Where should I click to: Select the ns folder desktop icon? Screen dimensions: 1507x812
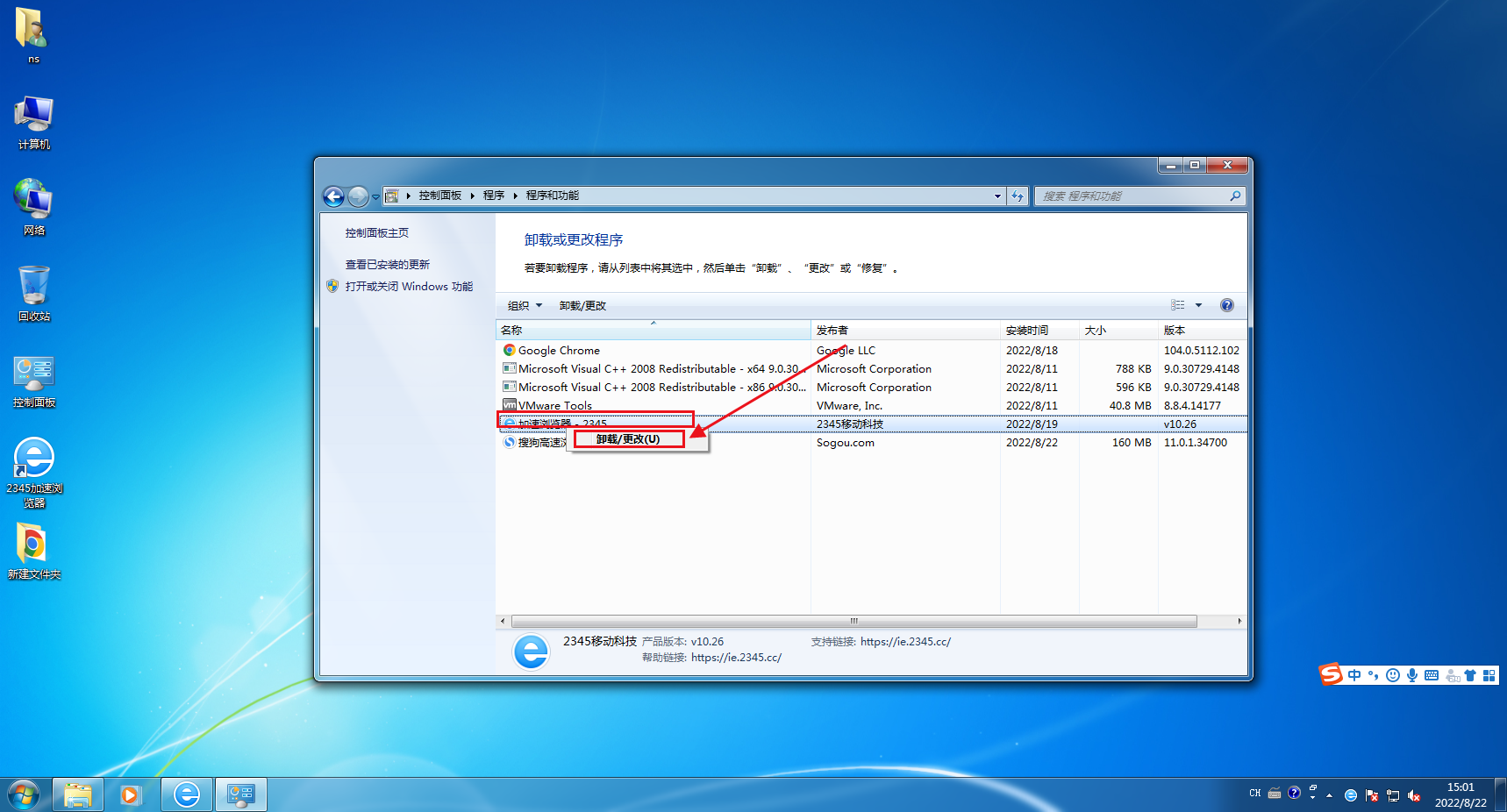(x=33, y=35)
